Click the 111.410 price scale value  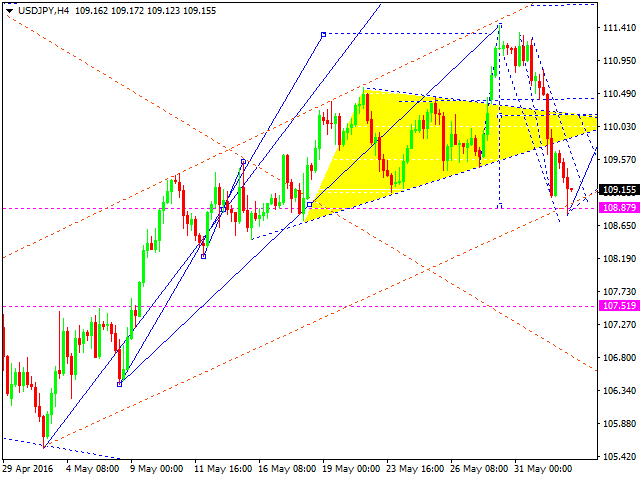pyautogui.click(x=619, y=27)
